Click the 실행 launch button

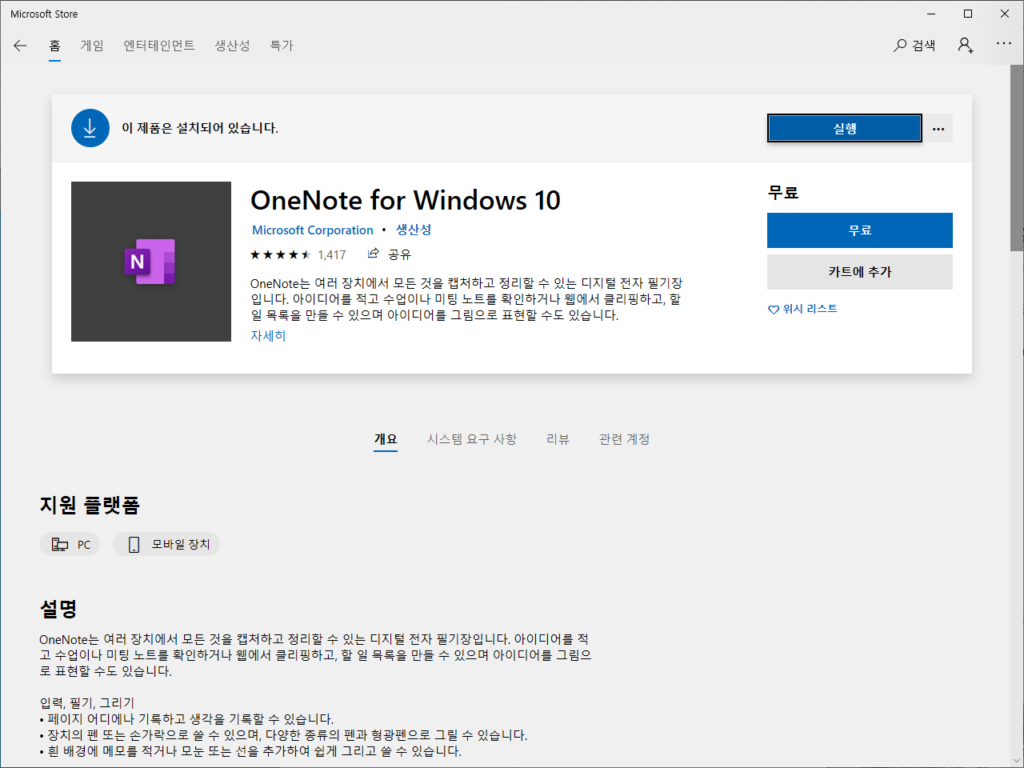pyautogui.click(x=844, y=128)
